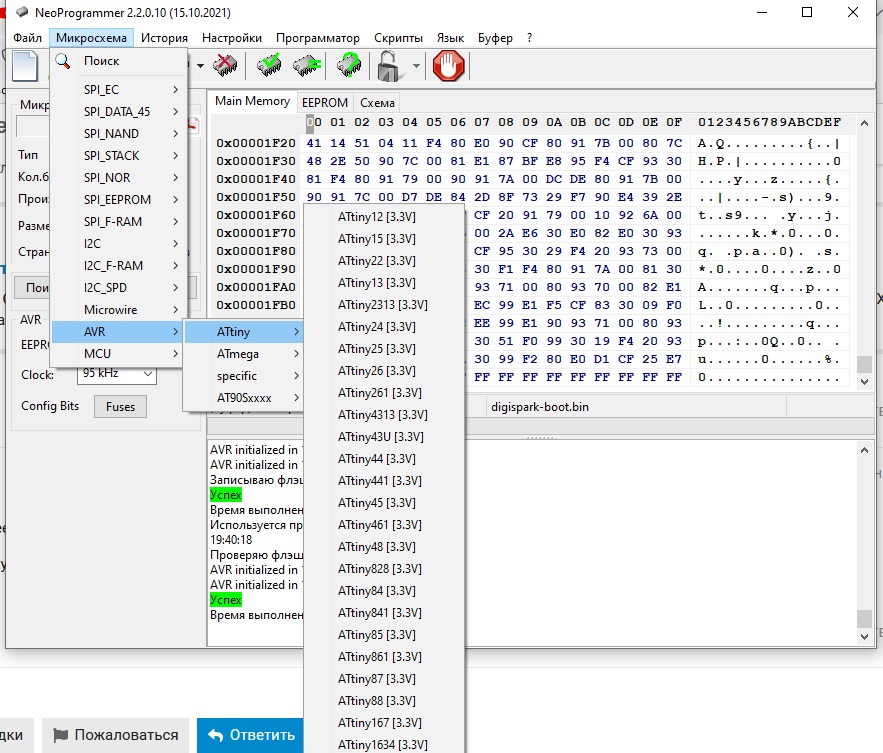Click the new file document icon

pyautogui.click(x=24, y=67)
